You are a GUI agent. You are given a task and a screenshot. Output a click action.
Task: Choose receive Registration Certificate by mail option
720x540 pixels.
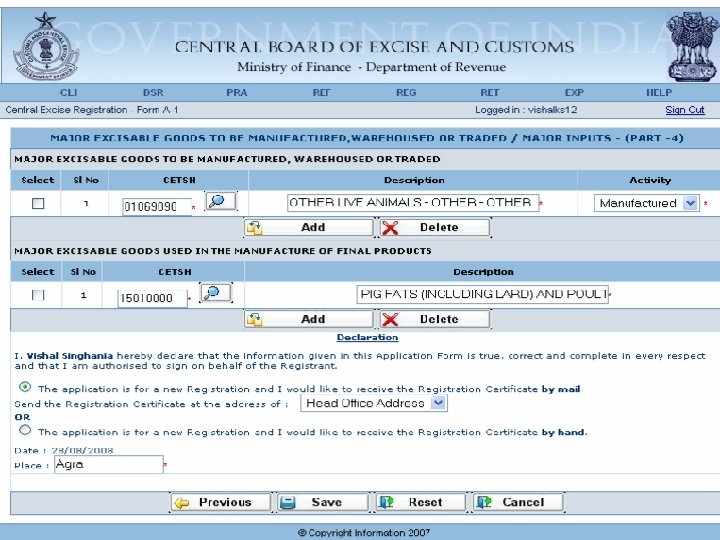(x=25, y=387)
